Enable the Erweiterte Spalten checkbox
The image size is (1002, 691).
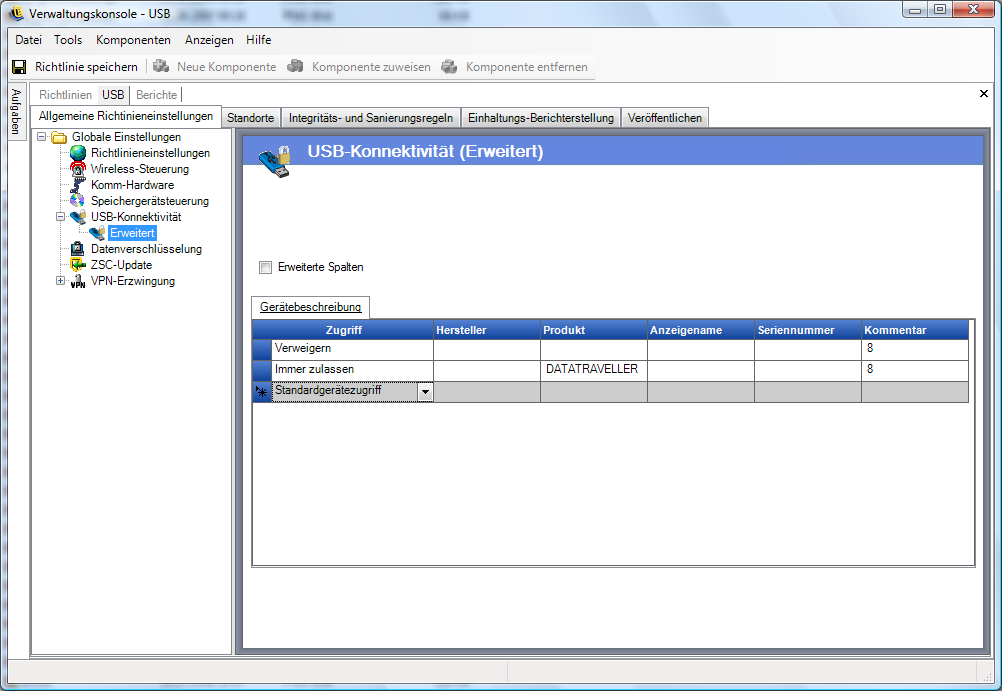coord(266,267)
